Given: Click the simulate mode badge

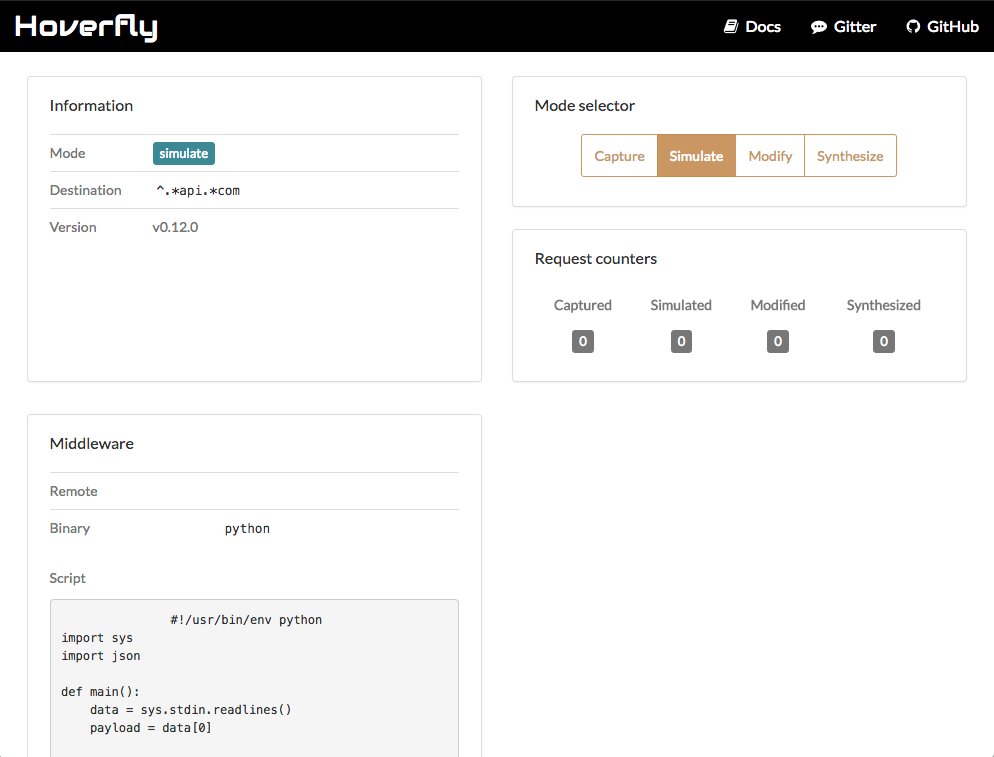Looking at the screenshot, I should point(183,153).
